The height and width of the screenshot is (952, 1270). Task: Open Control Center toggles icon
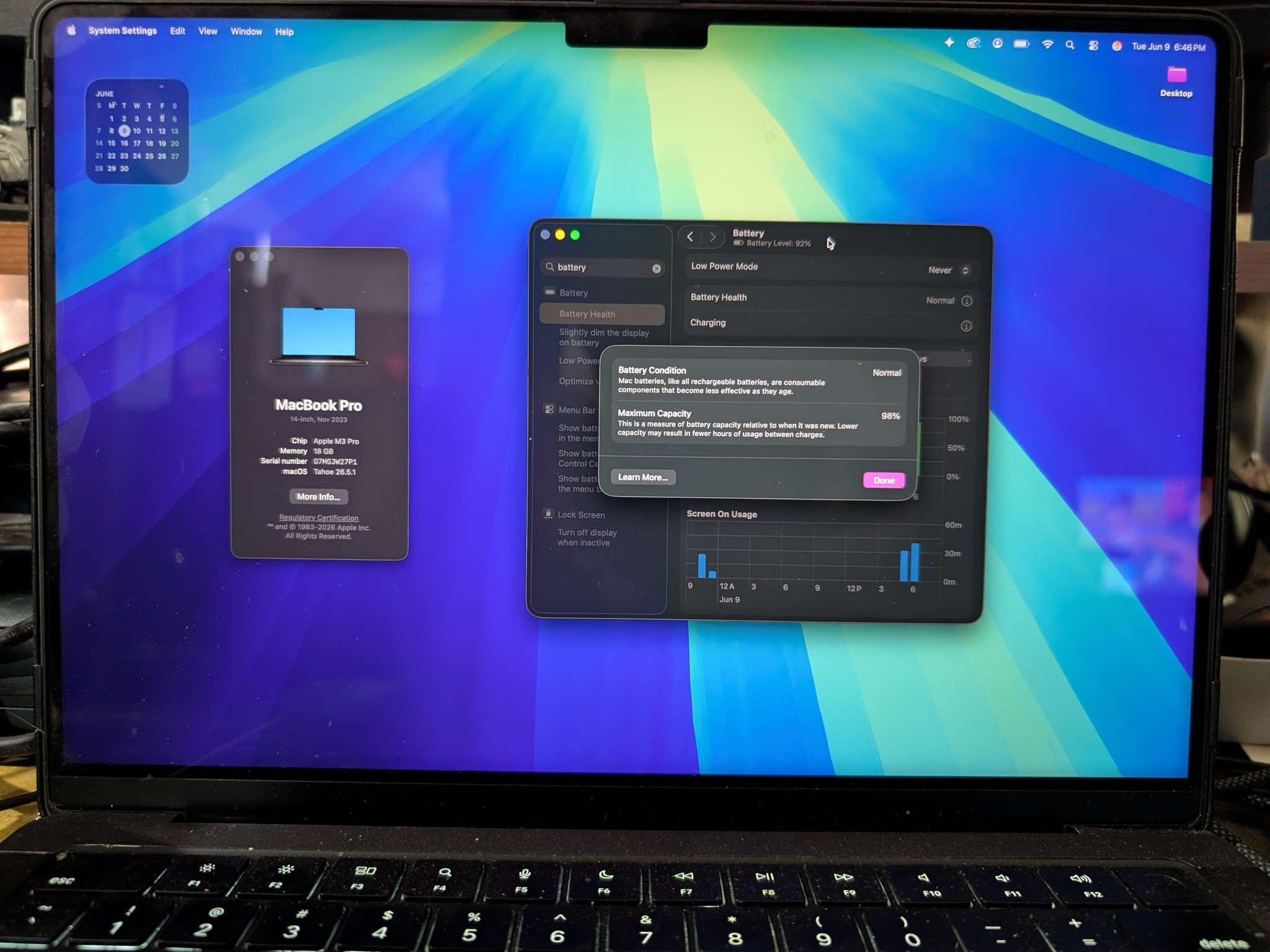click(1093, 46)
